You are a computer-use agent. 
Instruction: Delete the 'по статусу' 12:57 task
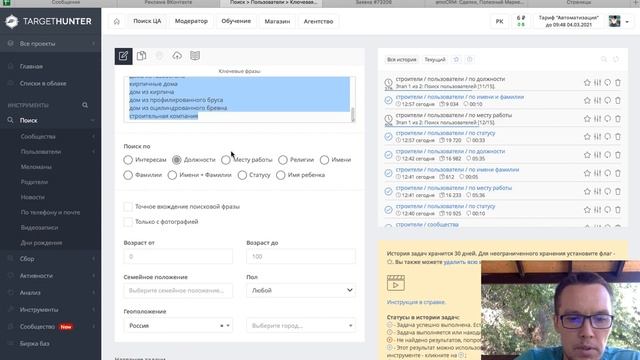click(x=618, y=137)
